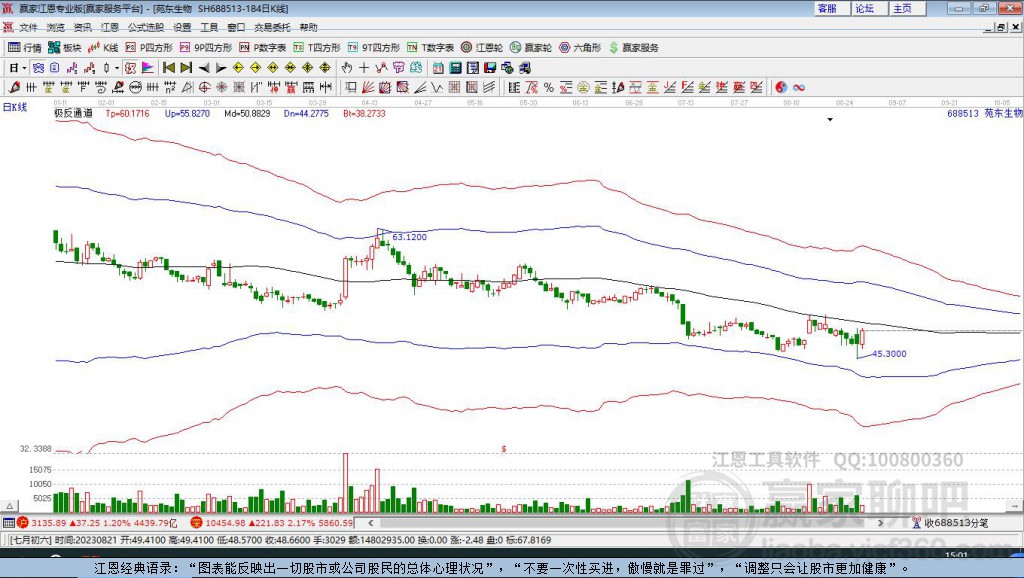Select the crosshair cursor tool
This screenshot has height=578, width=1024.
point(364,68)
